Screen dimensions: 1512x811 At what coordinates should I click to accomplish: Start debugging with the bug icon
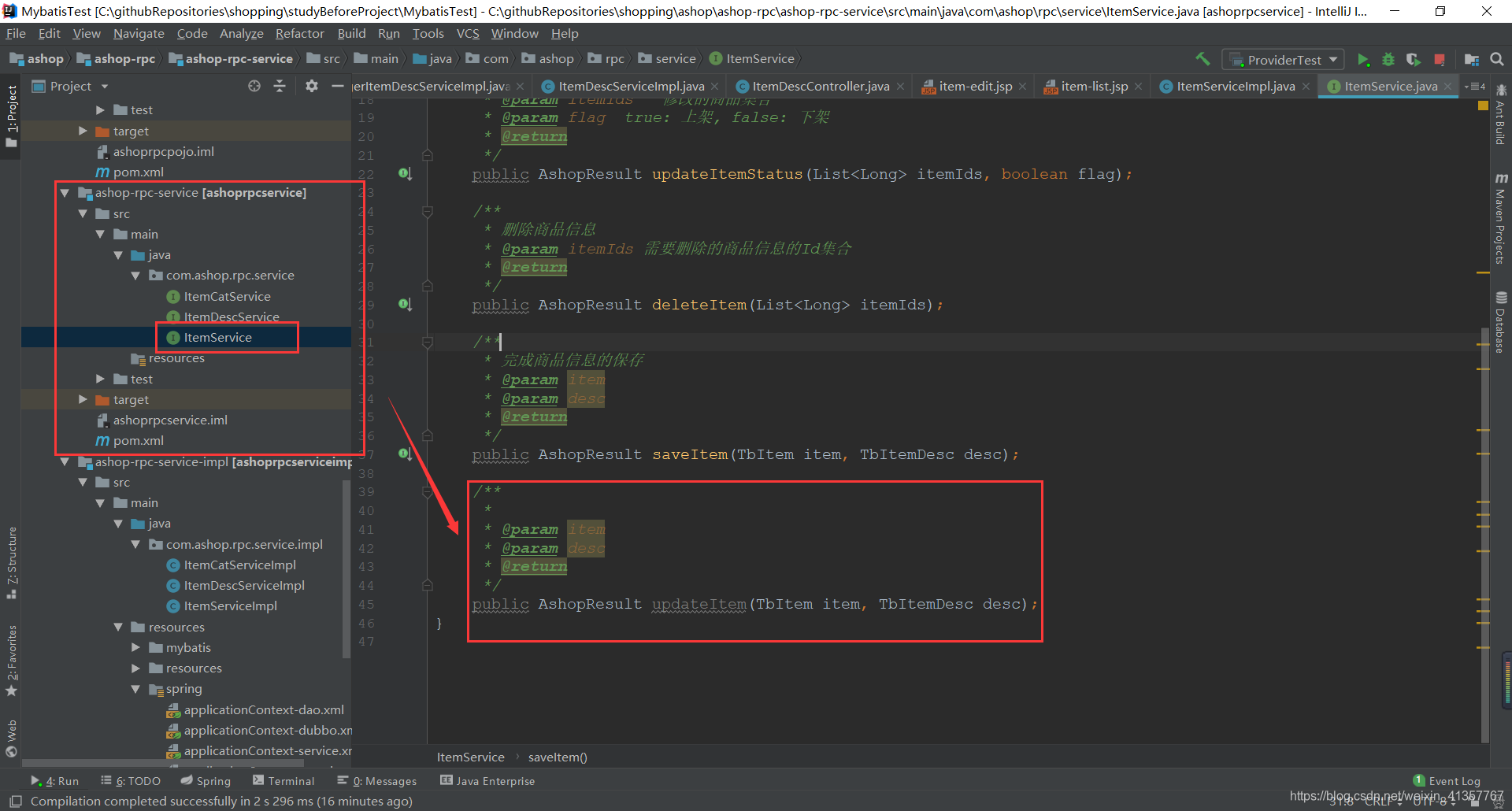pos(1388,60)
